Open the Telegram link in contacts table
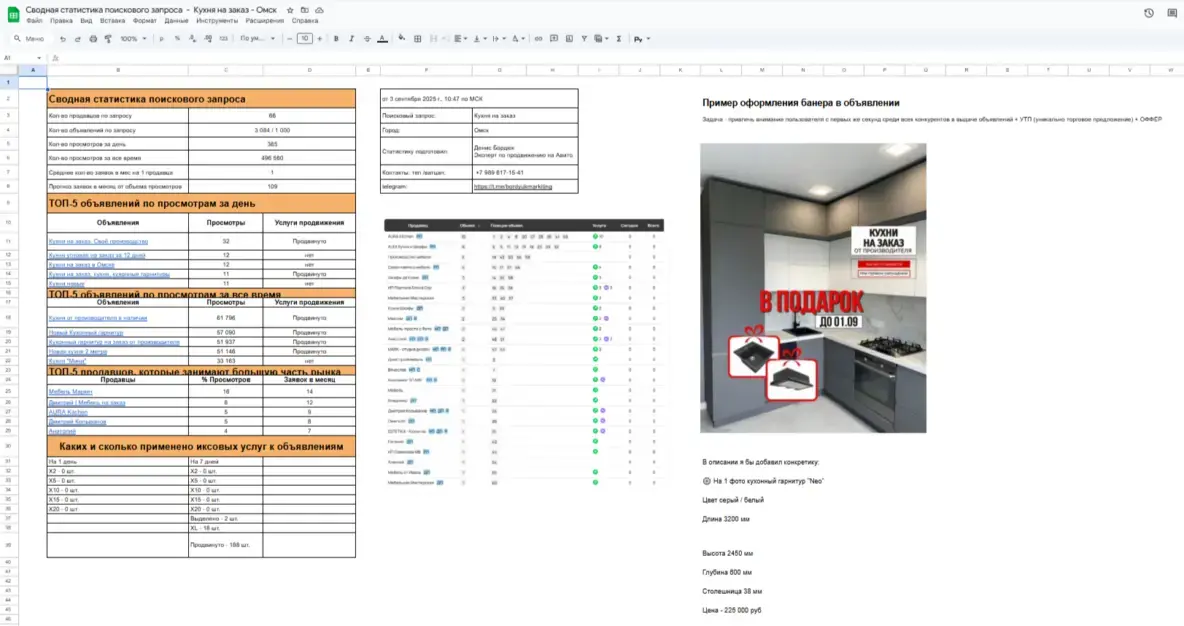 [x=511, y=187]
